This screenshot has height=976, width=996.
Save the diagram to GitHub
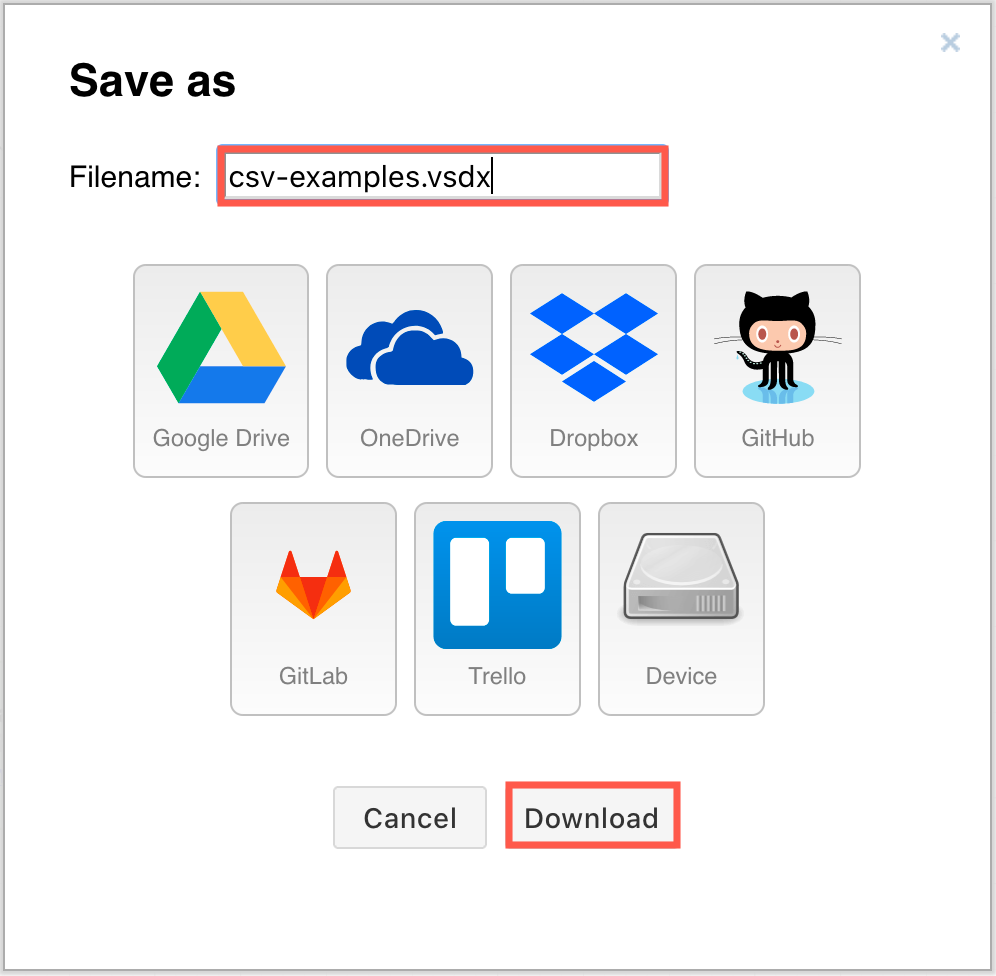click(x=777, y=370)
